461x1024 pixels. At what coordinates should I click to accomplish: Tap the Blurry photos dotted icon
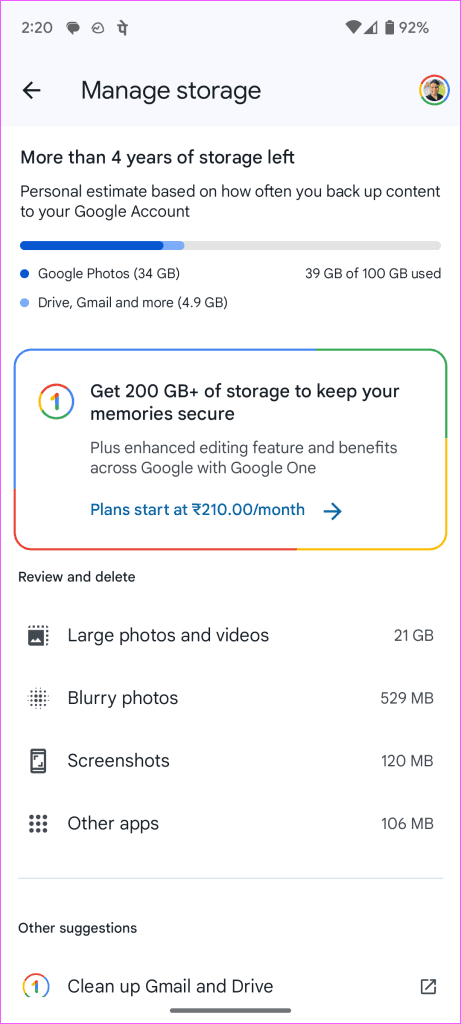coord(39,698)
